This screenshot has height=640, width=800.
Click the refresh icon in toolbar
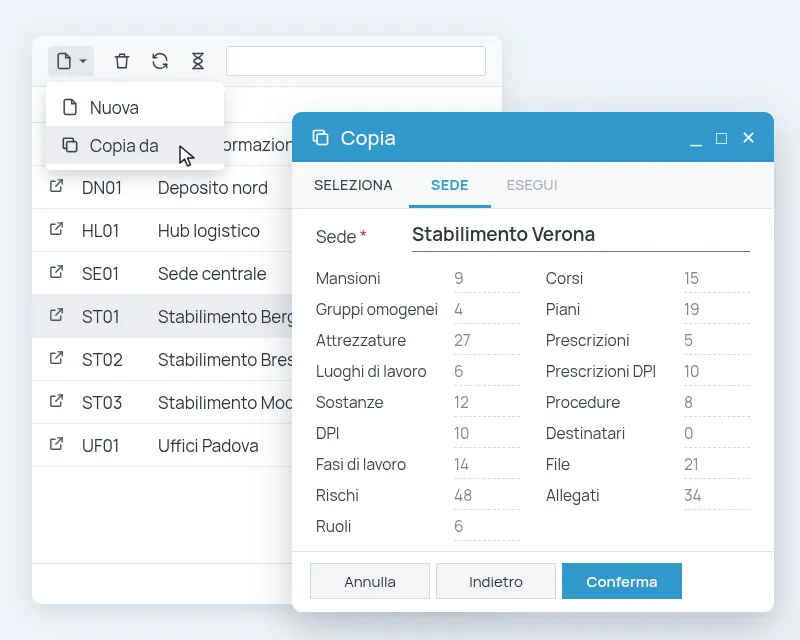[x=160, y=61]
